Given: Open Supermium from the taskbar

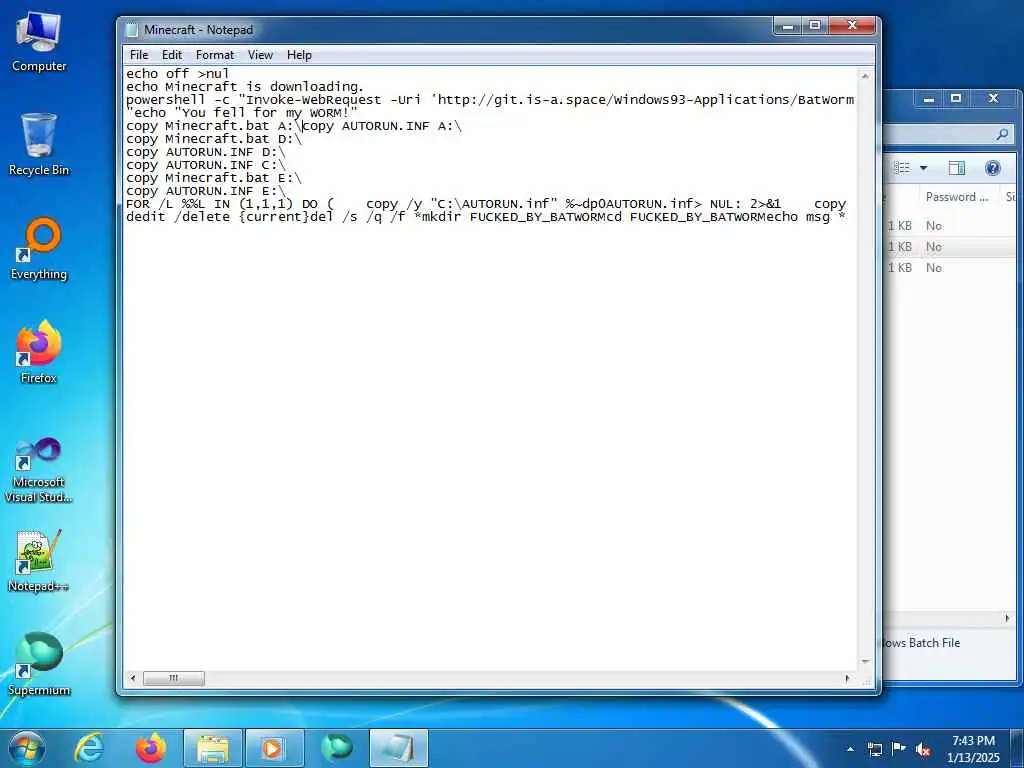Looking at the screenshot, I should (336, 748).
